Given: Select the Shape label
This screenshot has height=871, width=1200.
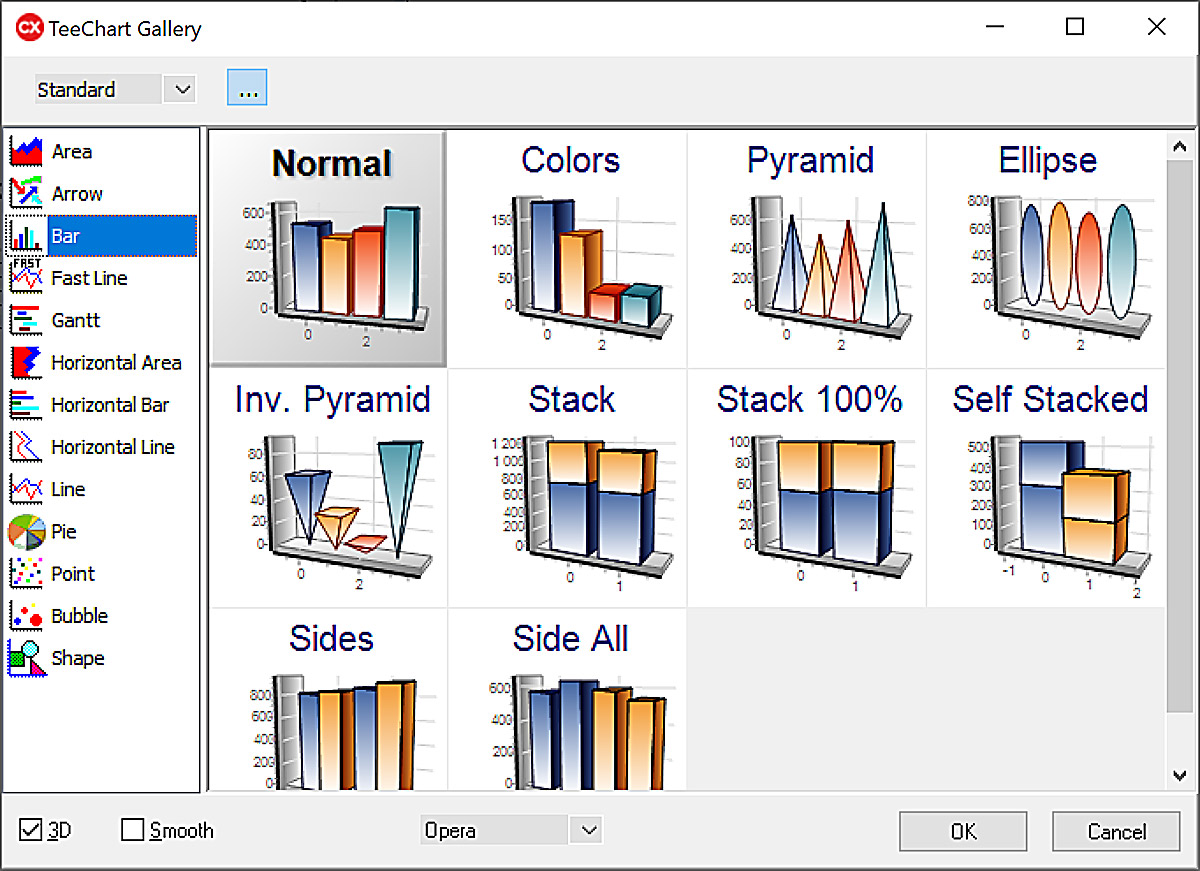Looking at the screenshot, I should pyautogui.click(x=78, y=657).
